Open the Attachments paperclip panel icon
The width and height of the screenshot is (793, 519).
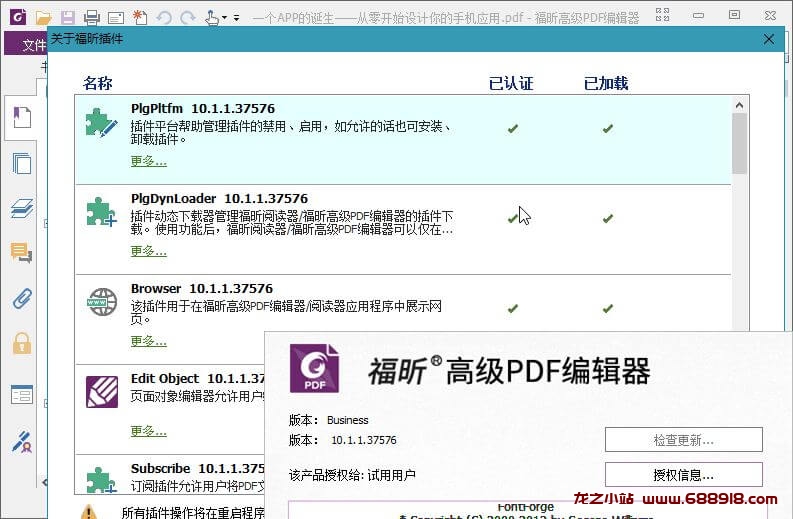pos(22,298)
